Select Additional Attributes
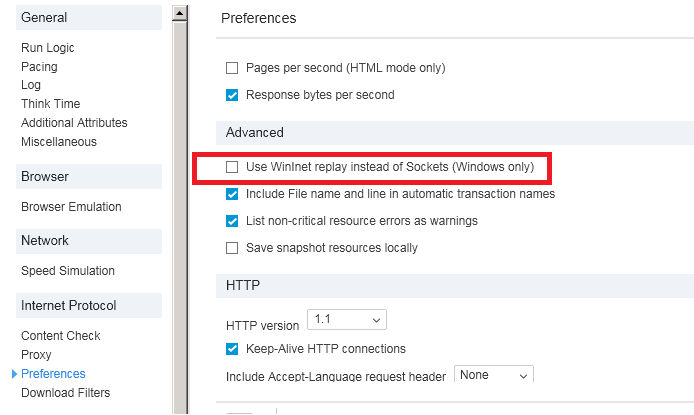This screenshot has height=415, width=694. [x=74, y=123]
